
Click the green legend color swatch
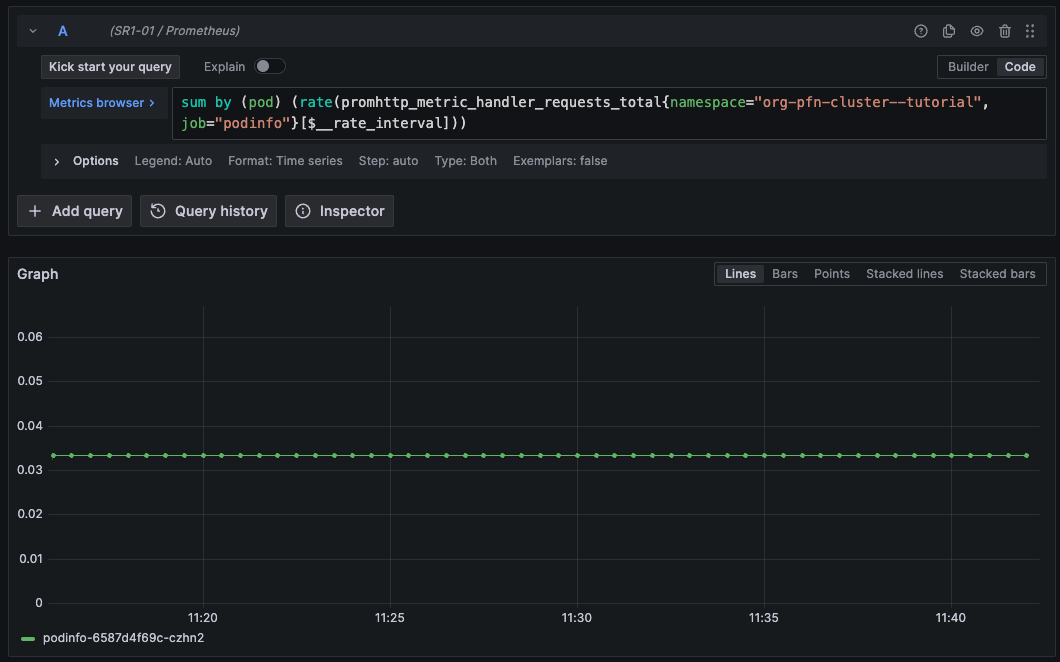point(28,638)
